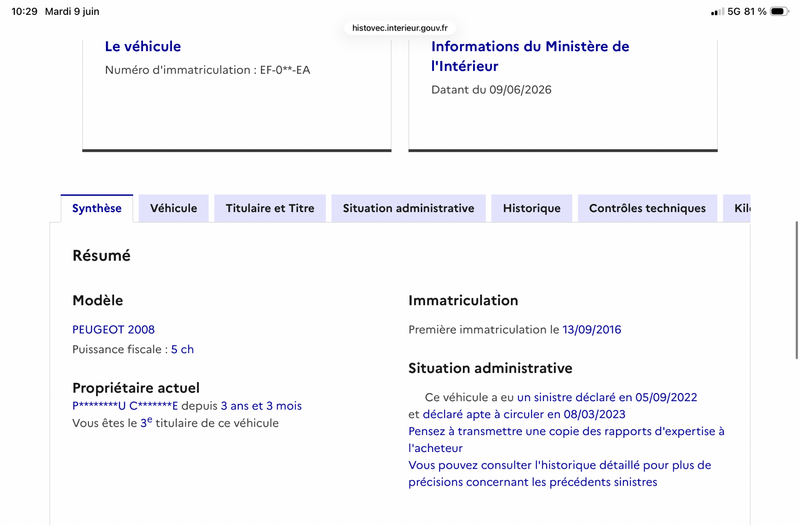Click the 'Modèle' section heading
Viewport: 800px width, 525px height.
point(97,301)
